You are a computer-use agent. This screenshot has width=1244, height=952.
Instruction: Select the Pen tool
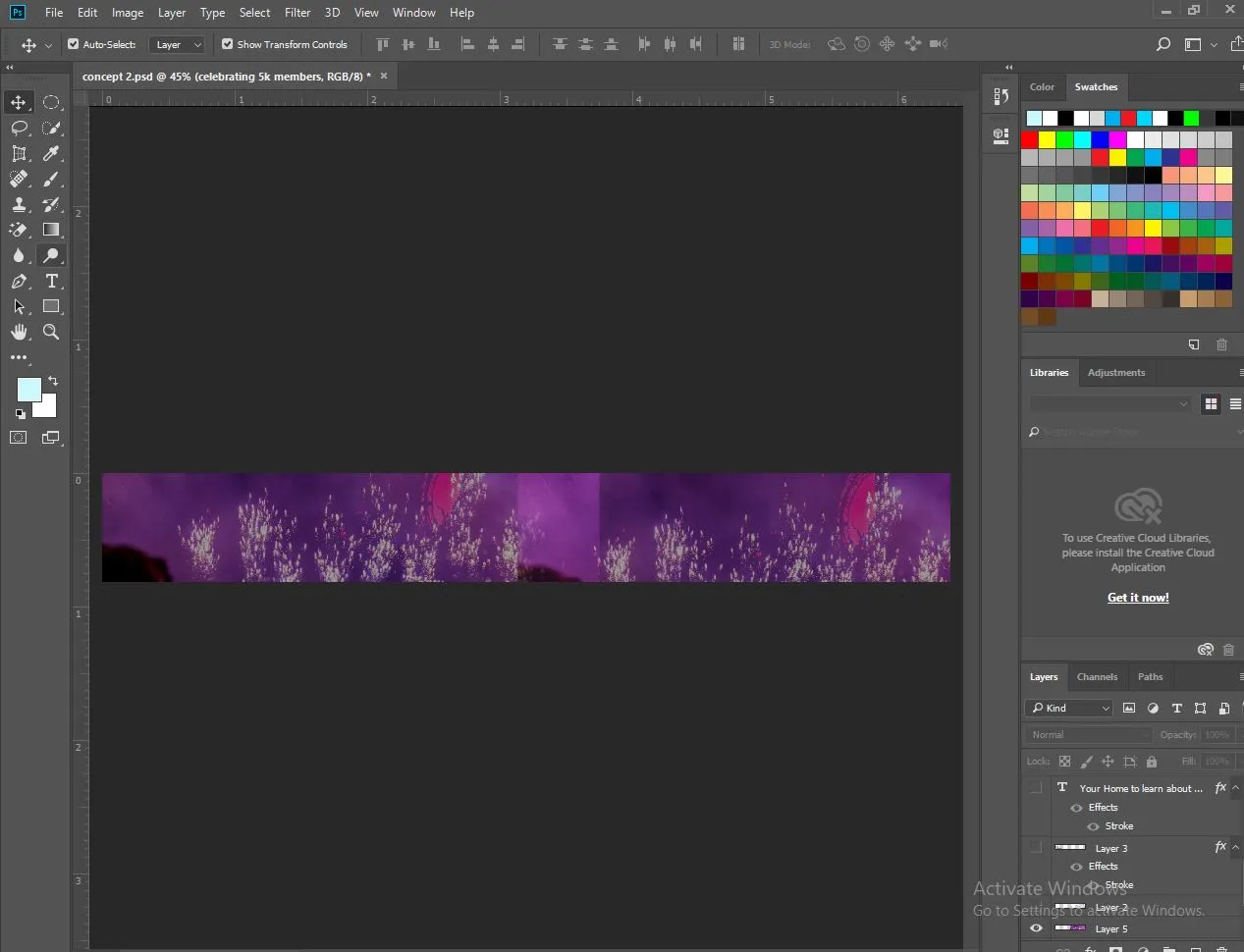(19, 281)
